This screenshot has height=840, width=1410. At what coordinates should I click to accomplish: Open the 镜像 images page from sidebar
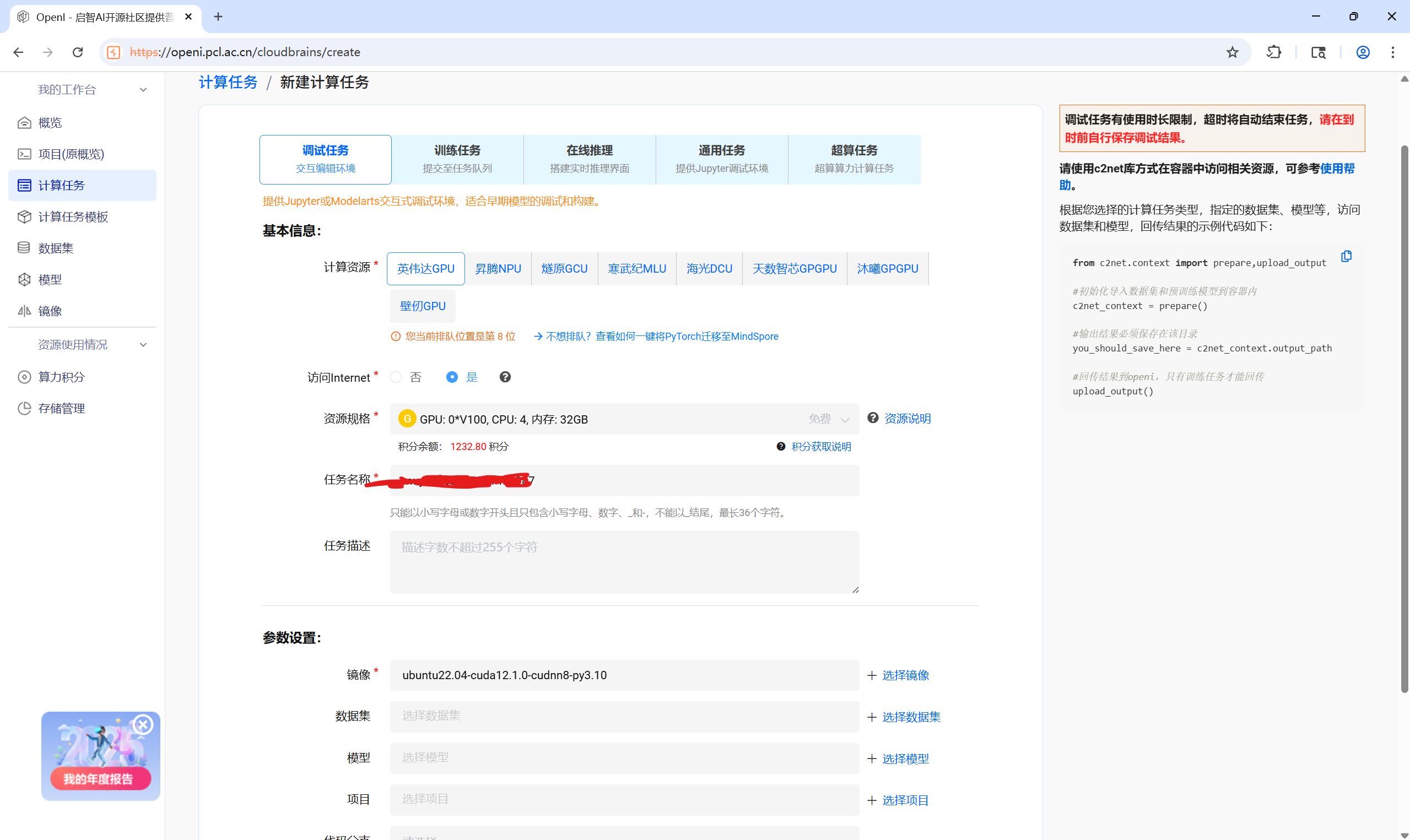click(x=50, y=310)
